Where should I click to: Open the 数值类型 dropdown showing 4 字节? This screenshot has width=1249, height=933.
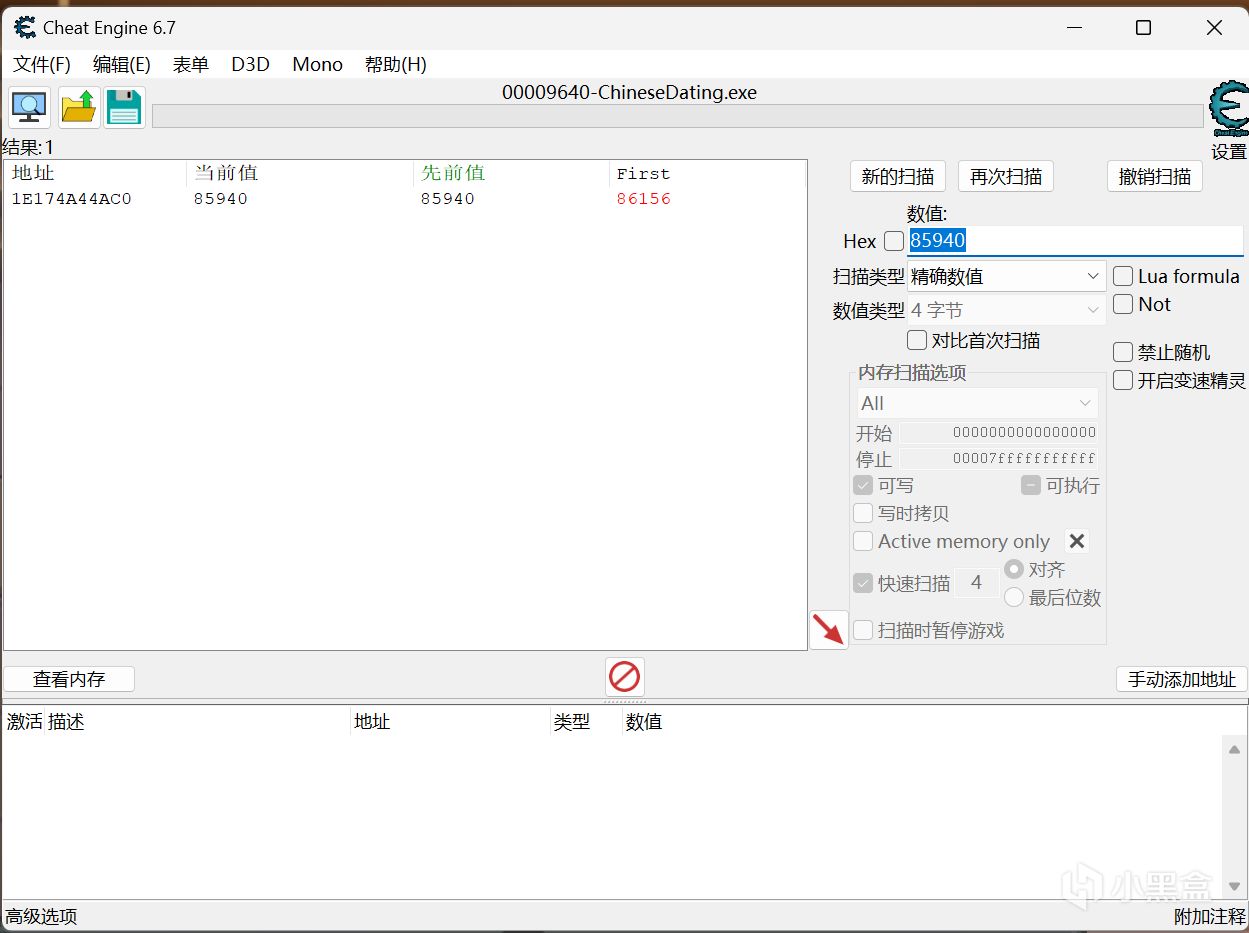tap(1006, 310)
